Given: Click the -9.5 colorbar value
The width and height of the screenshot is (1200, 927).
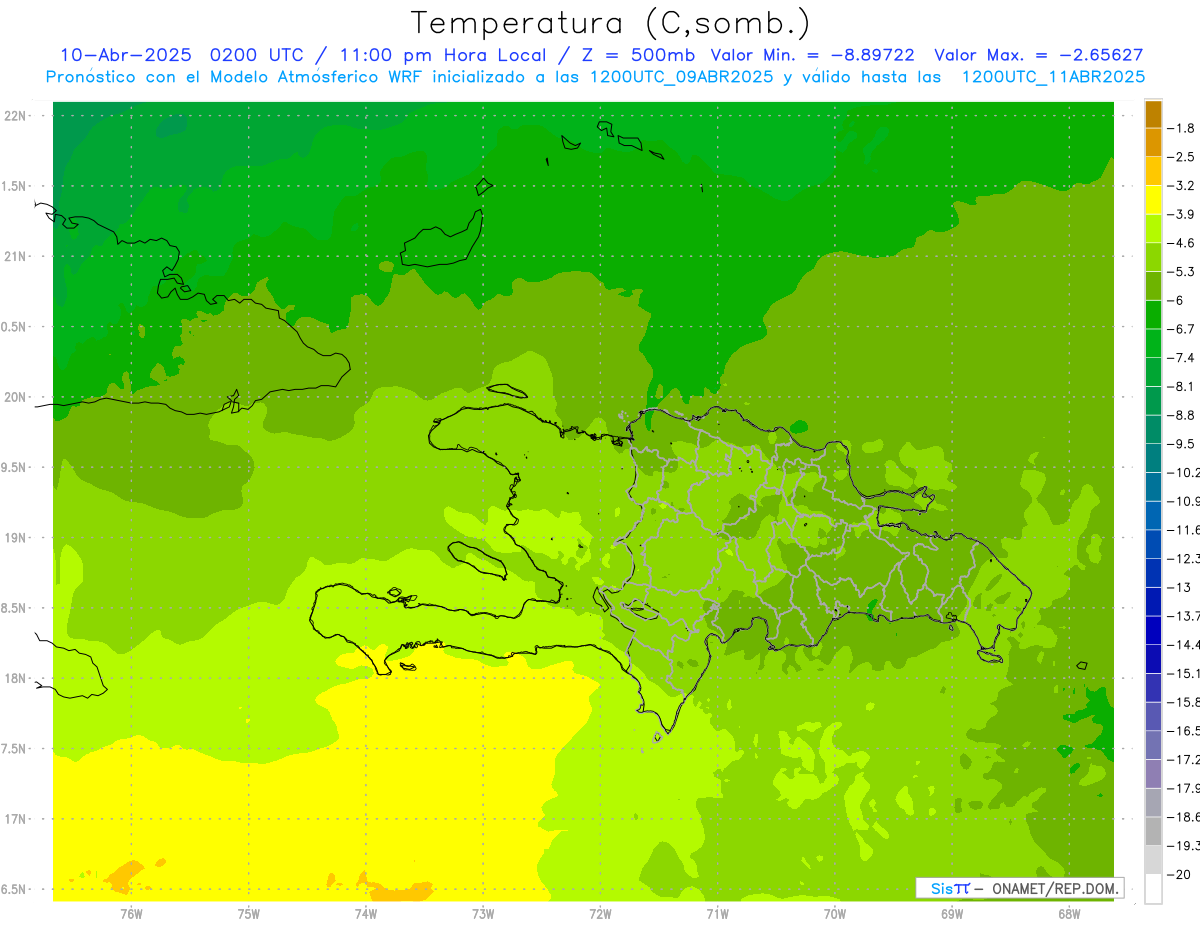Looking at the screenshot, I should coord(1181,444).
